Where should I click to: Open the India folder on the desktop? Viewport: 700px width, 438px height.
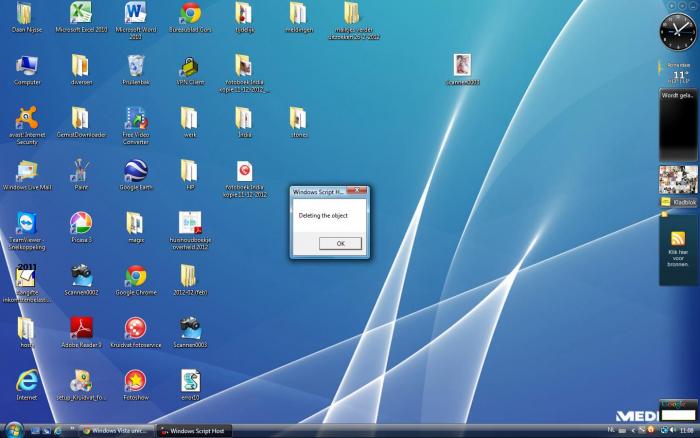click(x=244, y=118)
